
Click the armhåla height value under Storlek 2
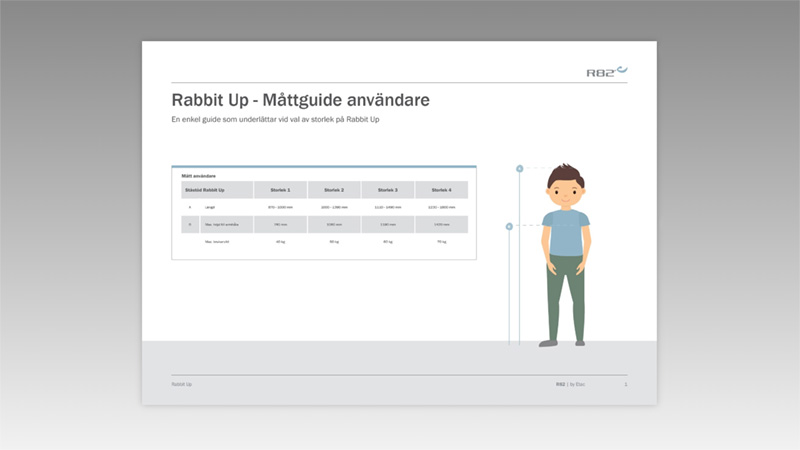pyautogui.click(x=334, y=224)
